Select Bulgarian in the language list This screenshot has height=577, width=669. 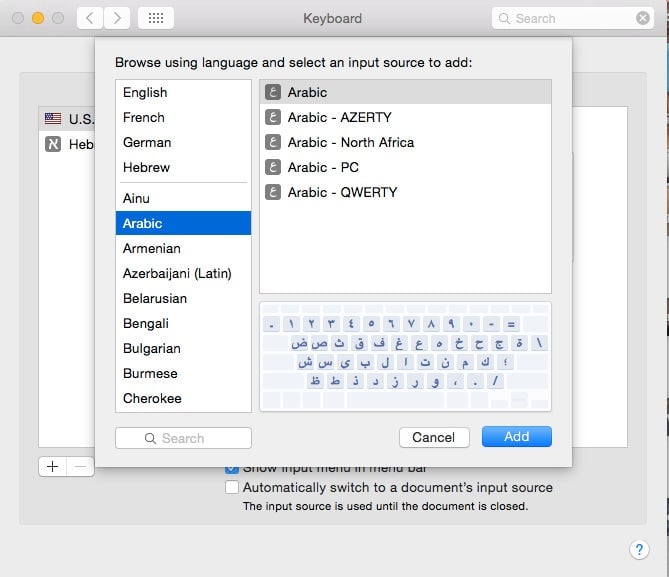183,348
